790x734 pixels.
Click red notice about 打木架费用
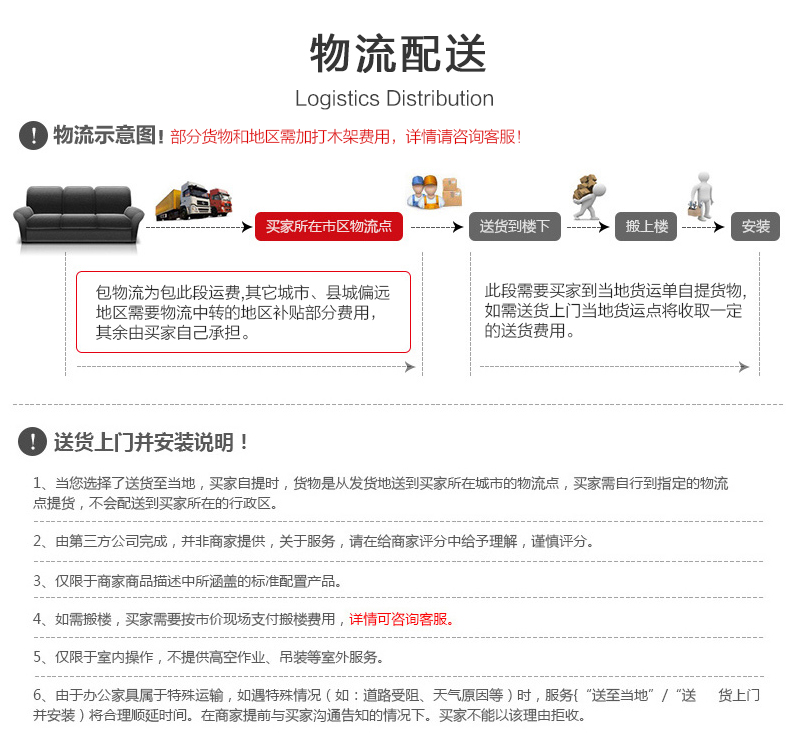tap(346, 137)
